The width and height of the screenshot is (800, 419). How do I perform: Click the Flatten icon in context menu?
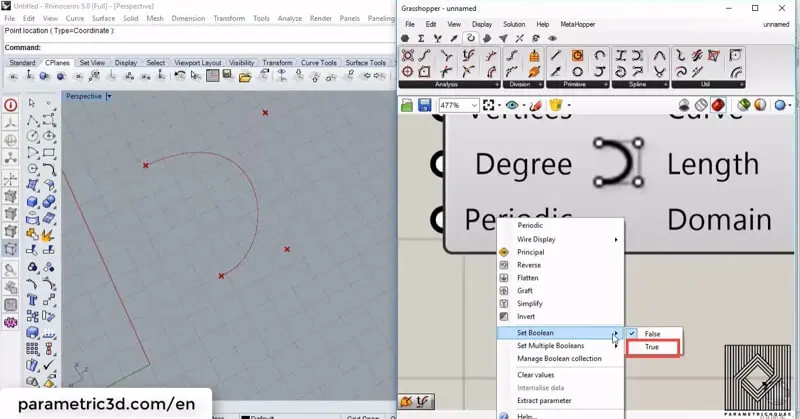pyautogui.click(x=504, y=278)
